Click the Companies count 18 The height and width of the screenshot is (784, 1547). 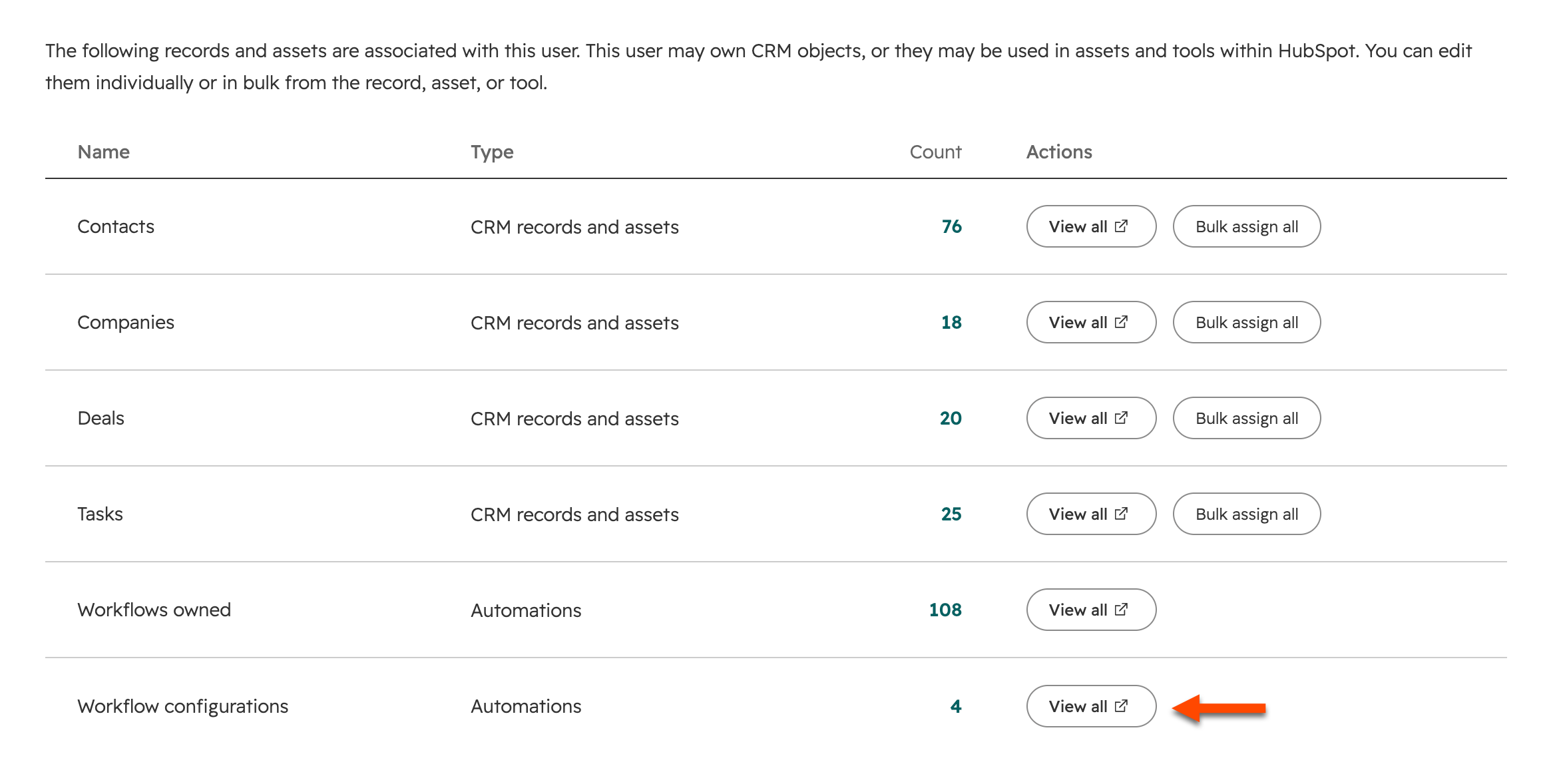click(x=951, y=322)
